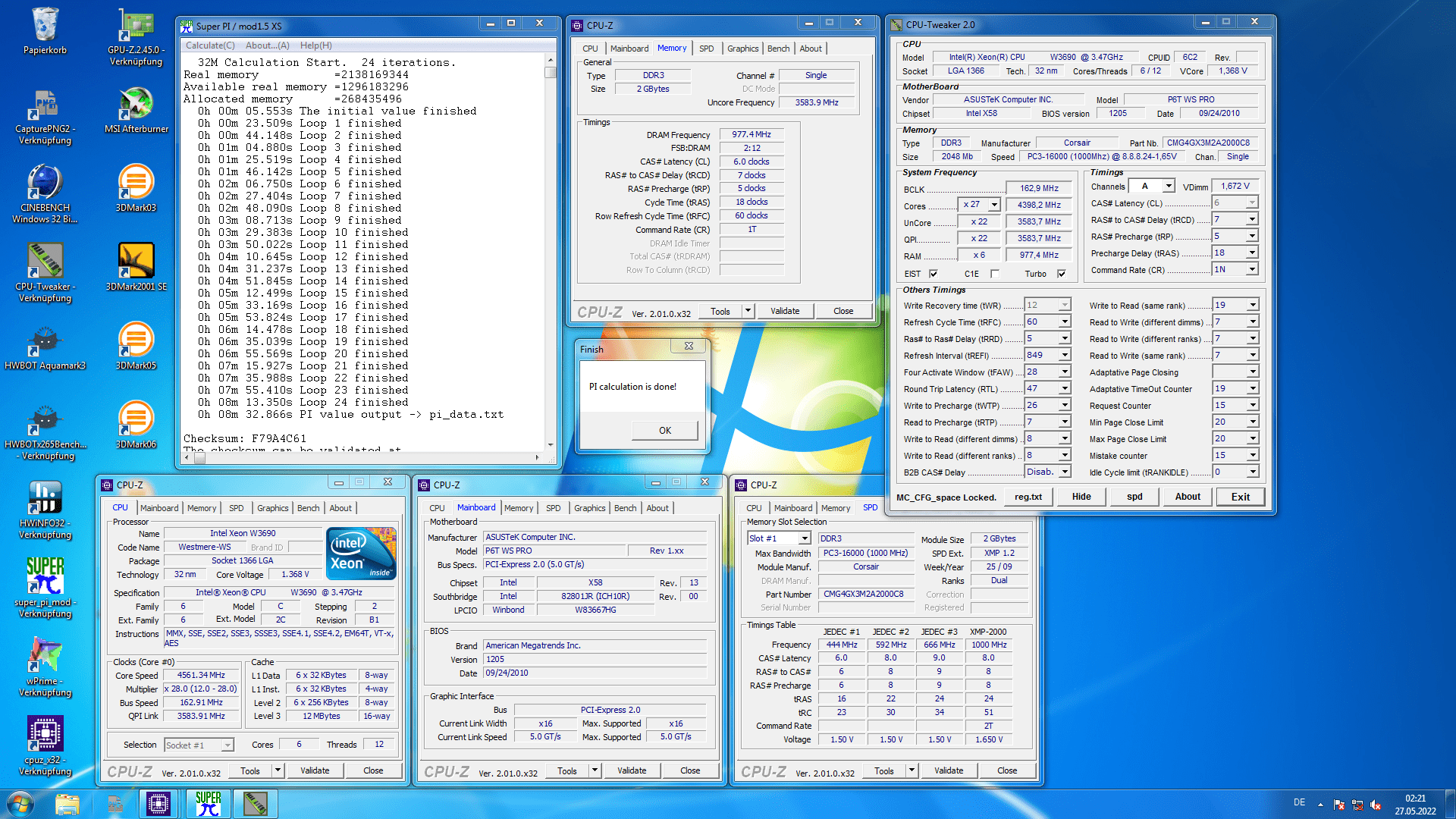Click Close in the CPU-Z Mainboard window
The height and width of the screenshot is (819, 1456).
690,770
